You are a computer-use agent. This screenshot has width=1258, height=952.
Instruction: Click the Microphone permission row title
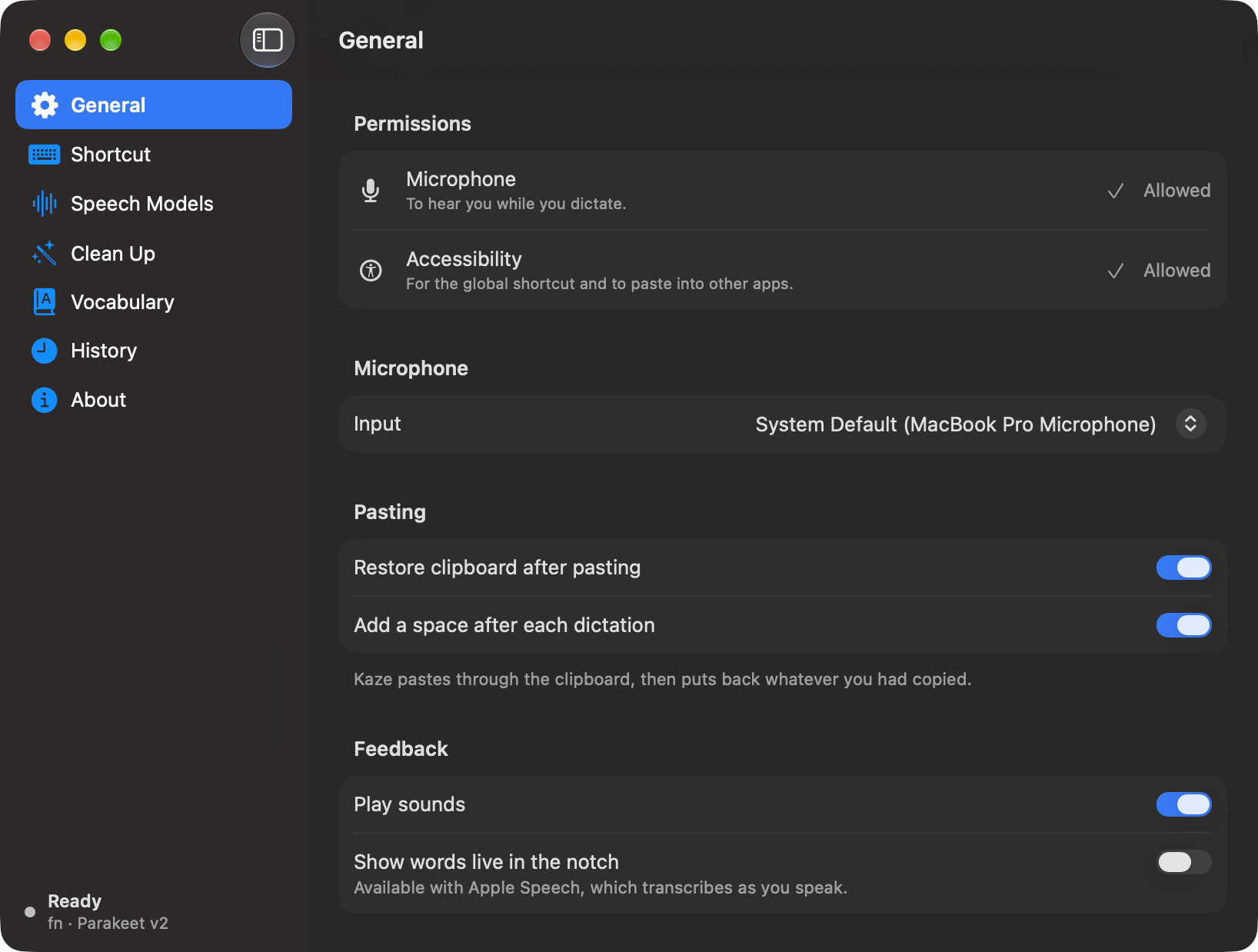tap(461, 179)
